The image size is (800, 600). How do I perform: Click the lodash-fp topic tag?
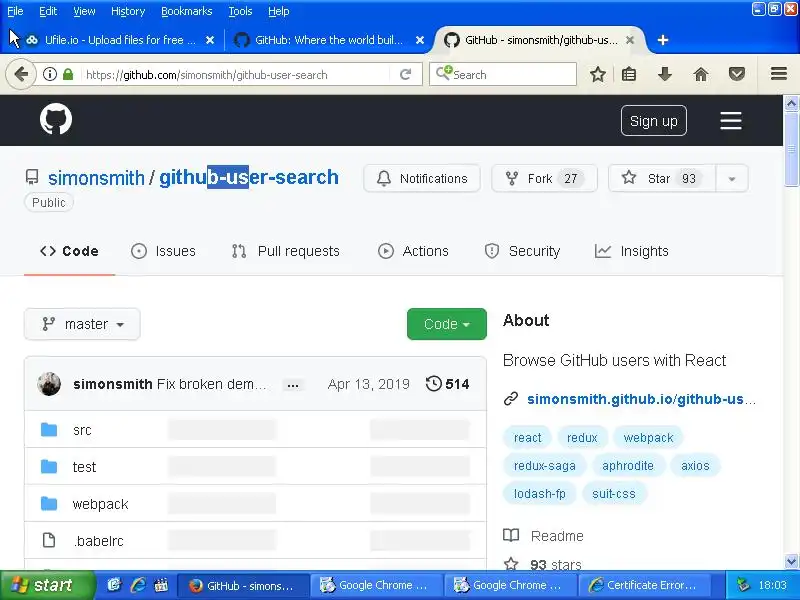pos(539,494)
